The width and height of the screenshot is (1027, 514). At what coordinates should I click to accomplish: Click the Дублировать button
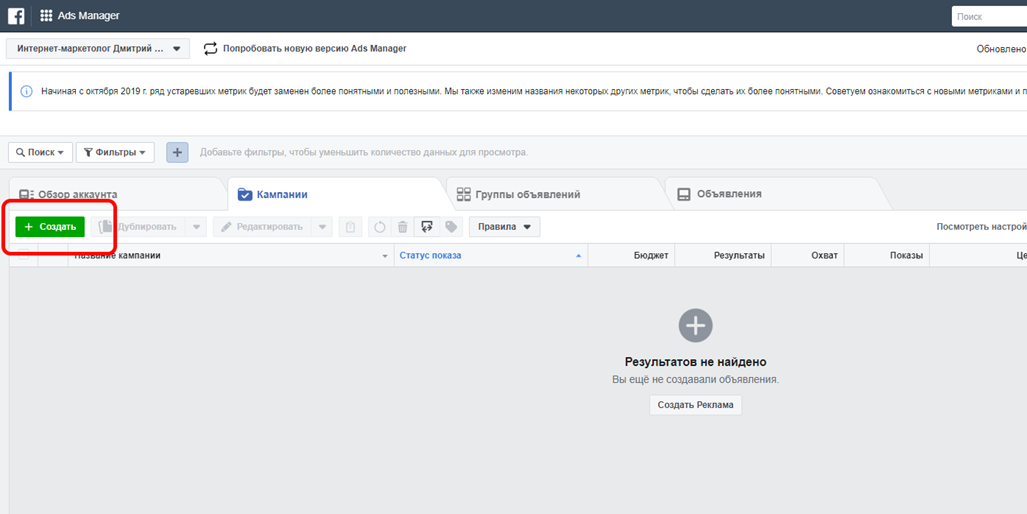pyautogui.click(x=138, y=227)
